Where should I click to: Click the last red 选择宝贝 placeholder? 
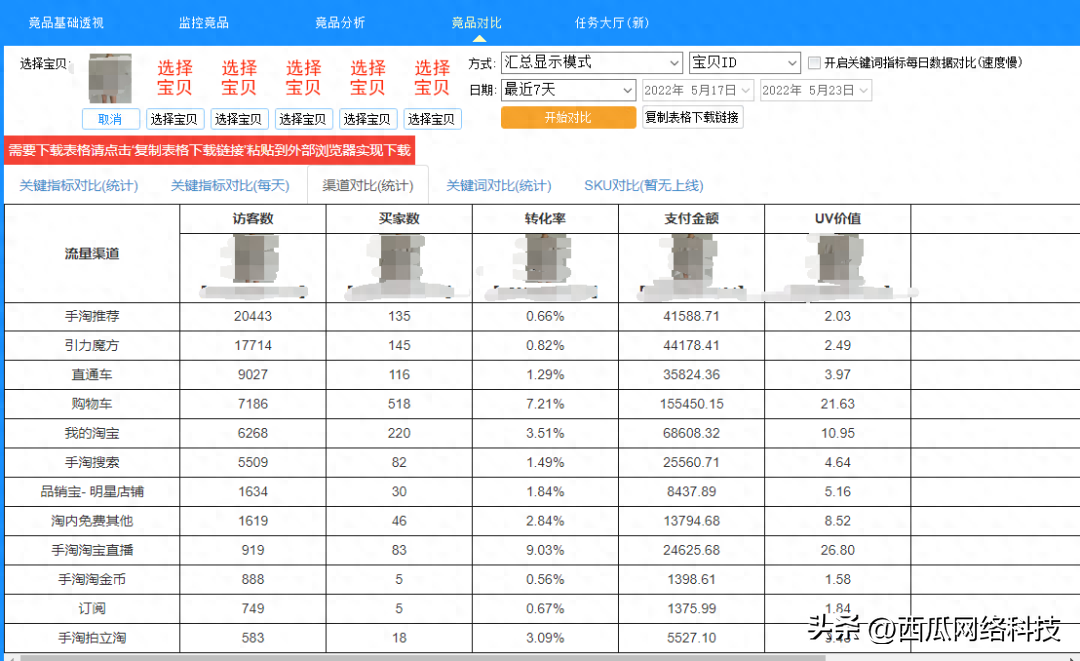coord(432,78)
